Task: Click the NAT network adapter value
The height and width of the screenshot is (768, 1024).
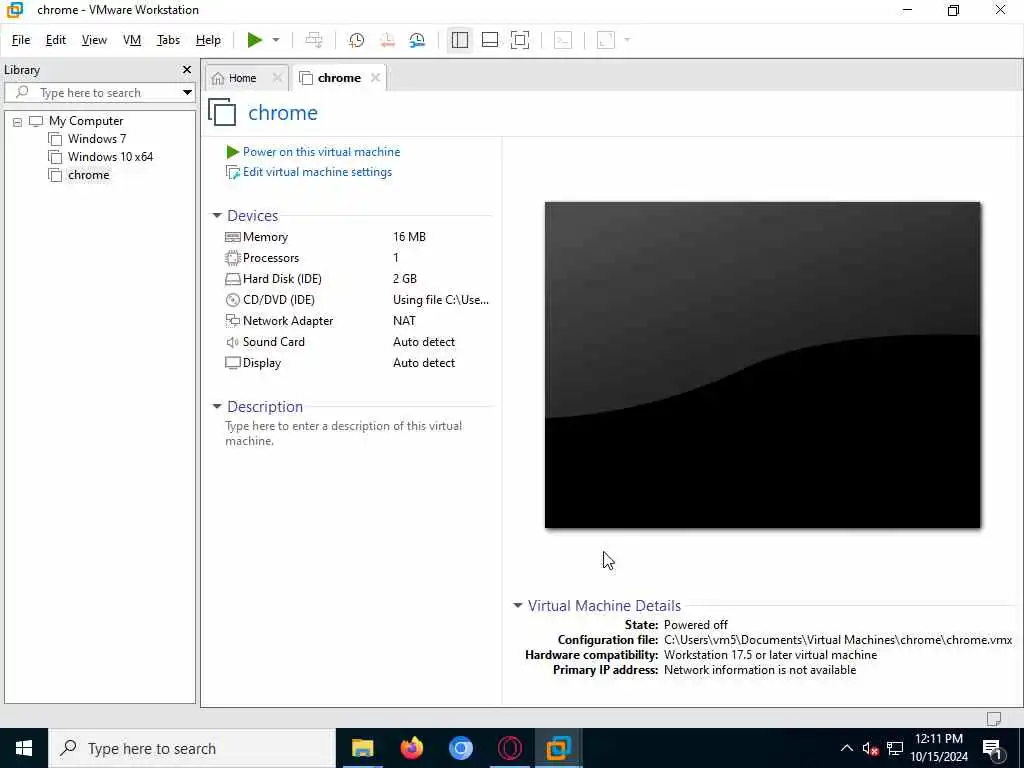Action: pyautogui.click(x=404, y=321)
